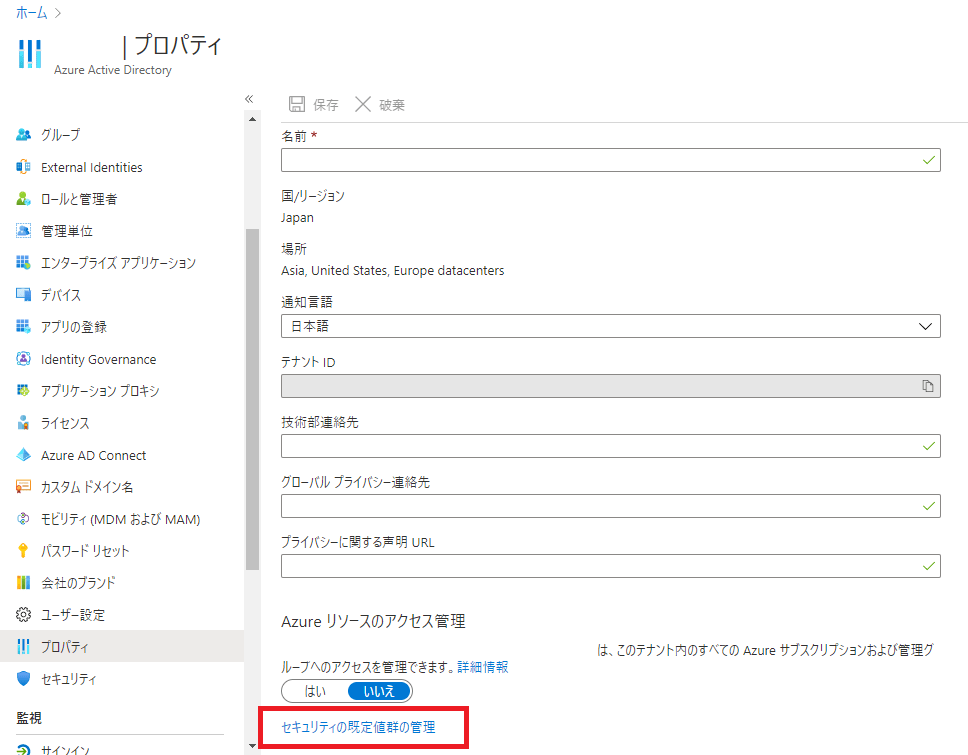Click the Azure AD Connect diamond icon
Viewport: 968px width, 755px height.
pos(23,455)
